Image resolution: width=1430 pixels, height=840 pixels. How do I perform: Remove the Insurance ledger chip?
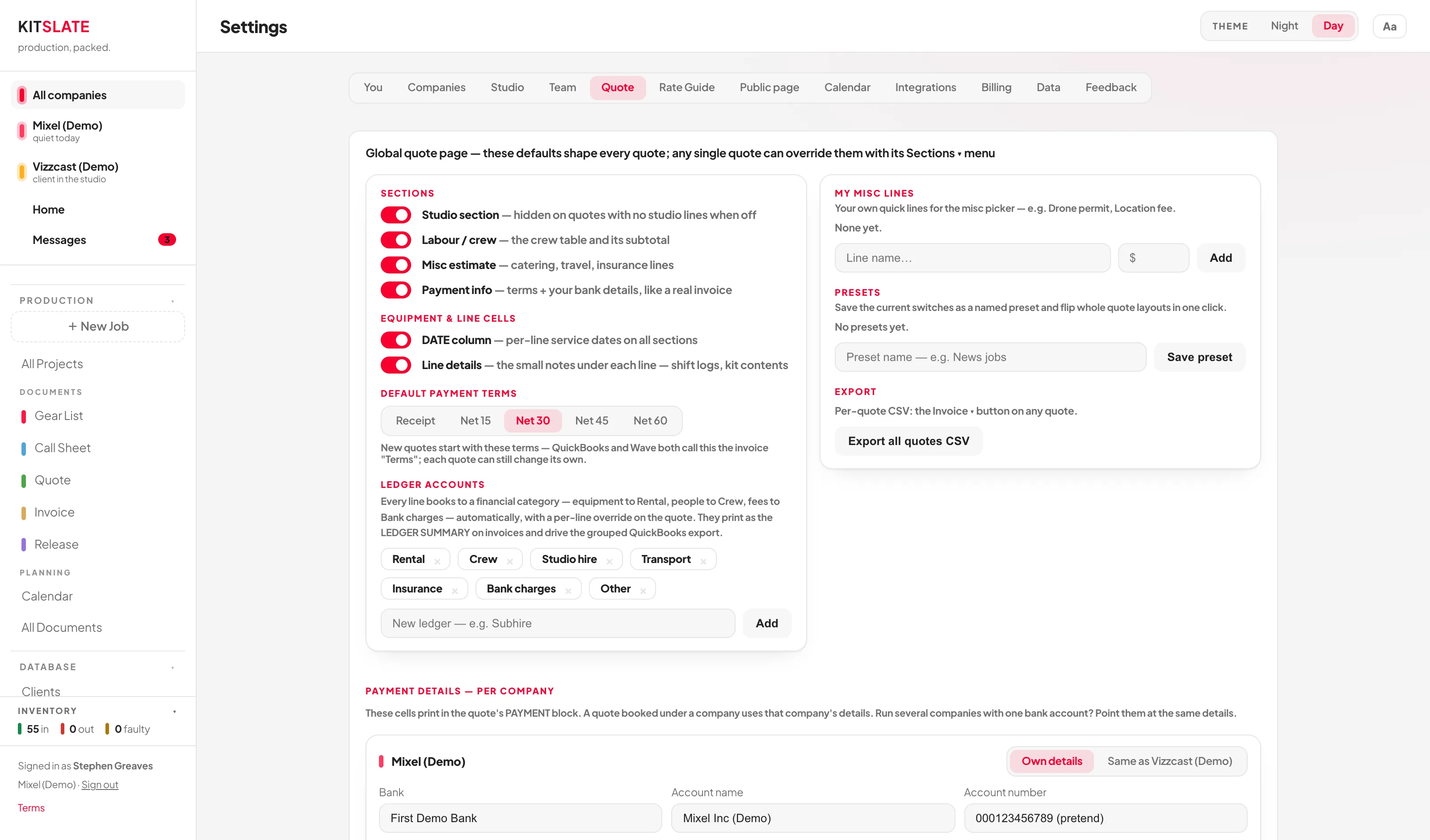click(454, 590)
